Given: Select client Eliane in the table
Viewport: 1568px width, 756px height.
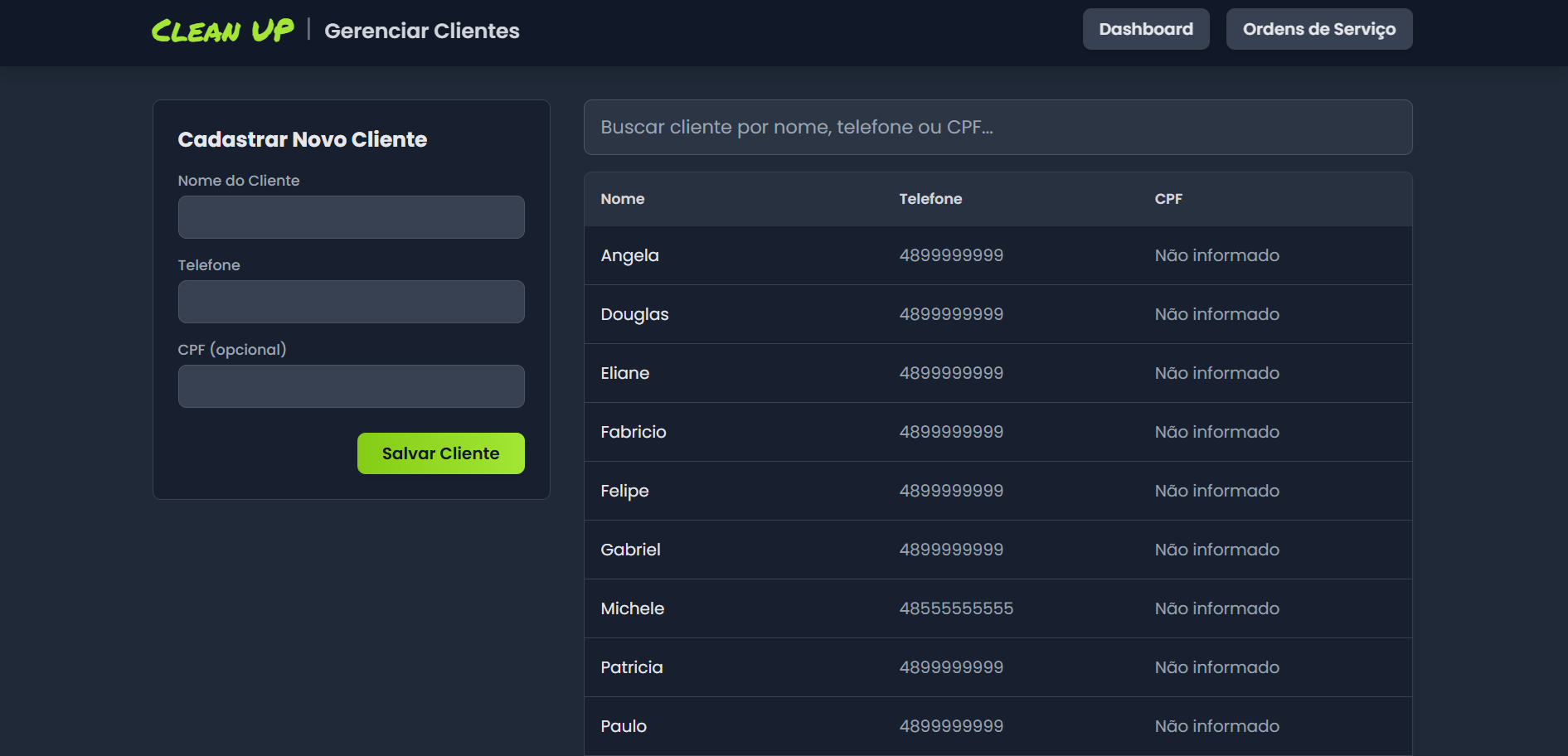Looking at the screenshot, I should (625, 373).
